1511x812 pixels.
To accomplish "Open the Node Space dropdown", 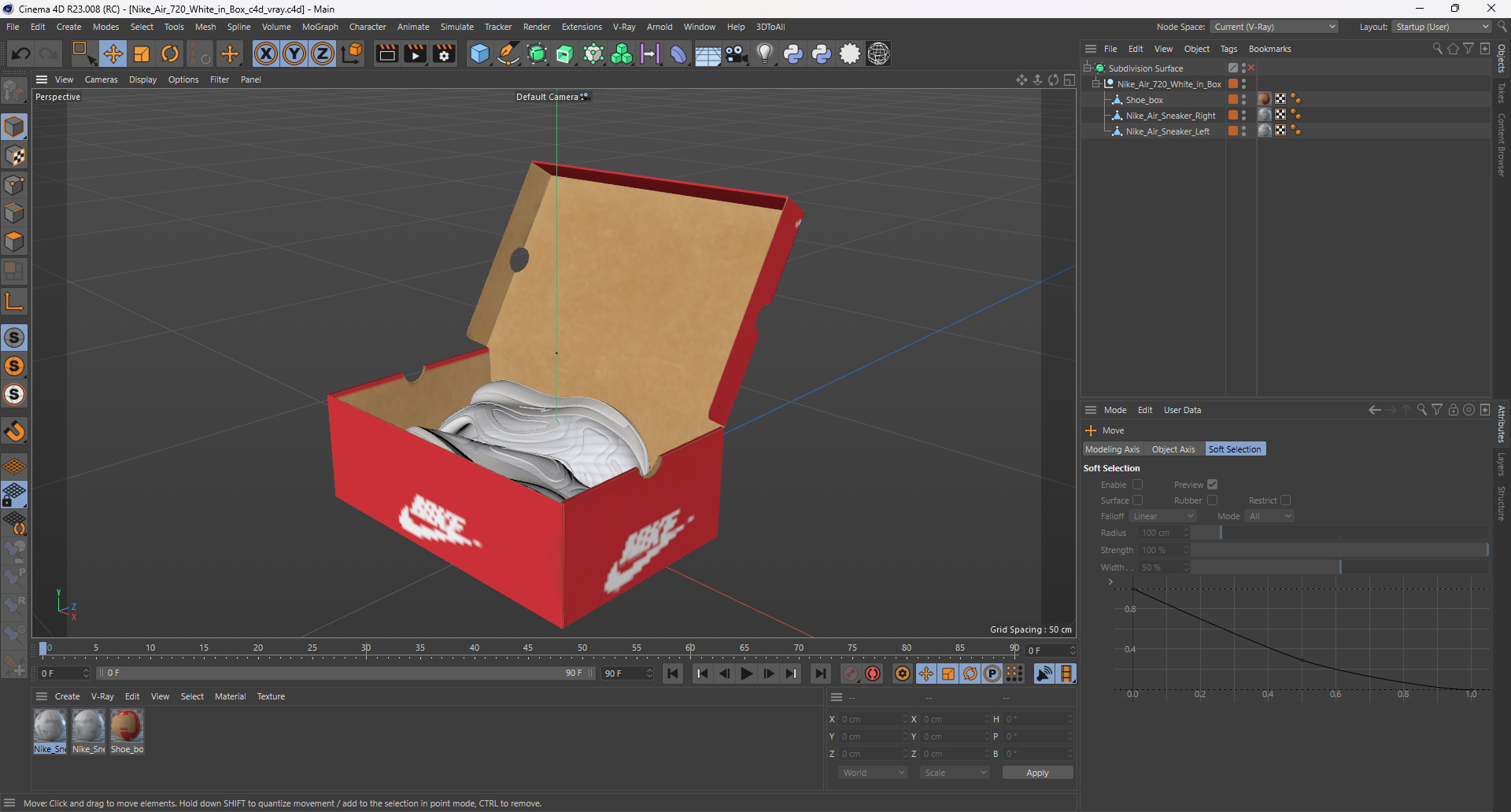I will click(1274, 27).
